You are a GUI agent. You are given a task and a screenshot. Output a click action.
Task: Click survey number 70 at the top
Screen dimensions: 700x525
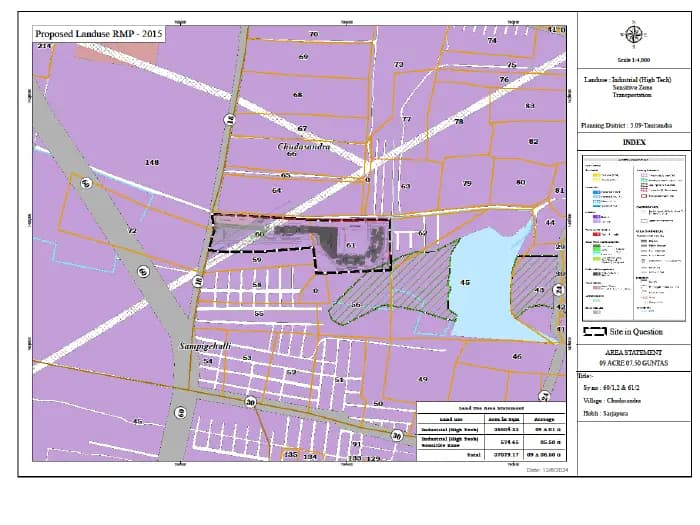(x=313, y=34)
